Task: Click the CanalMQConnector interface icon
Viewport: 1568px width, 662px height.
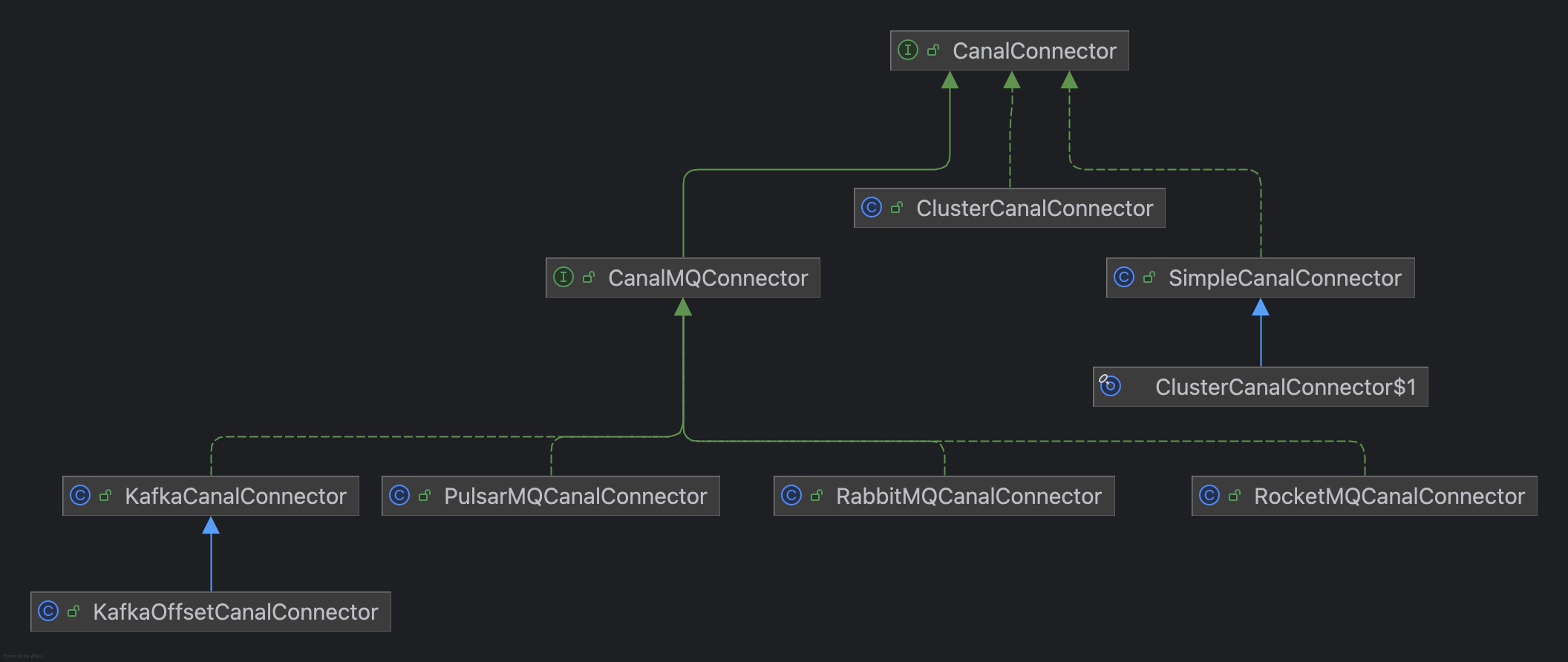Action: tap(563, 278)
